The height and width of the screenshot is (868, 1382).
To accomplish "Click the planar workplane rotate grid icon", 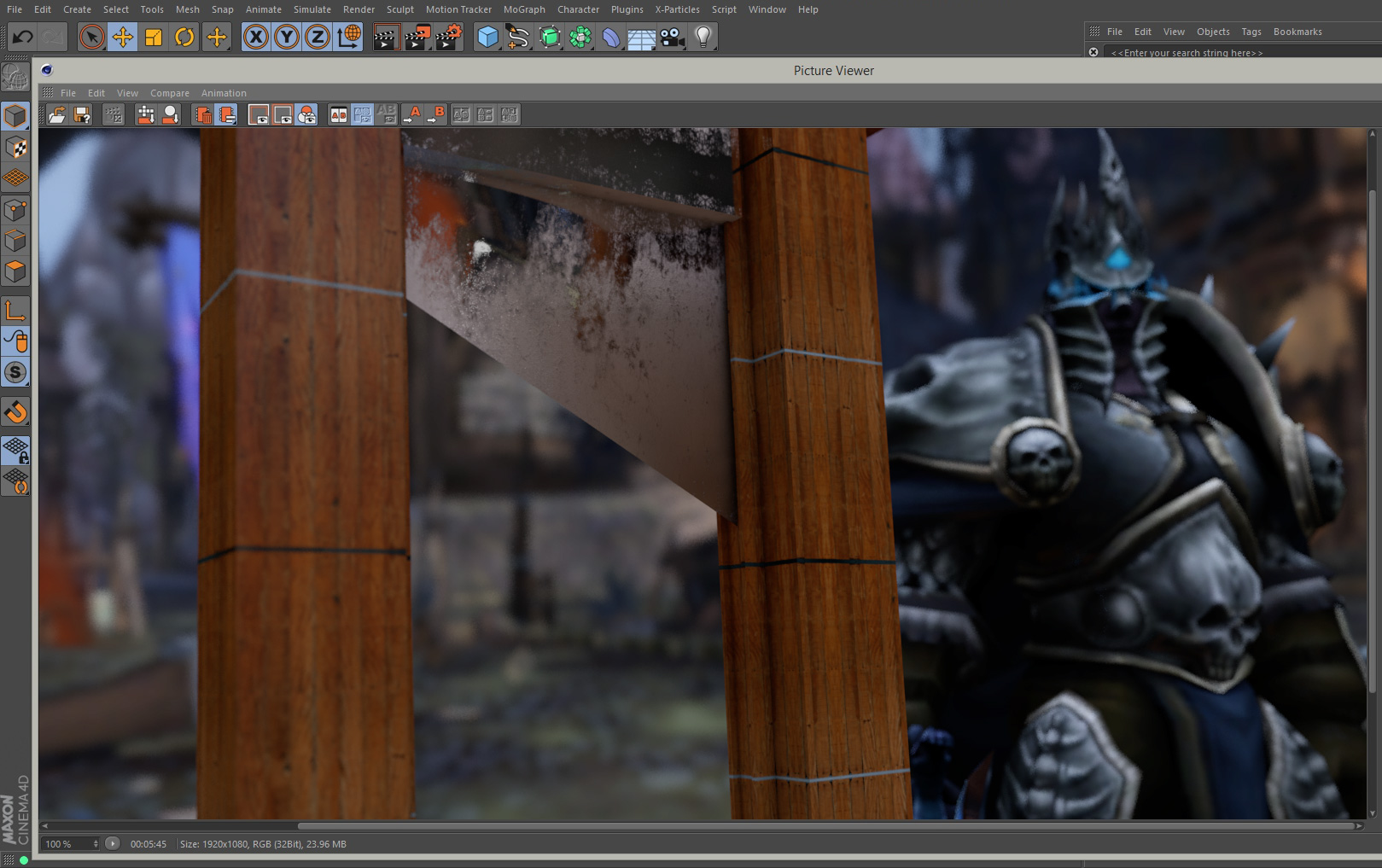I will (15, 481).
